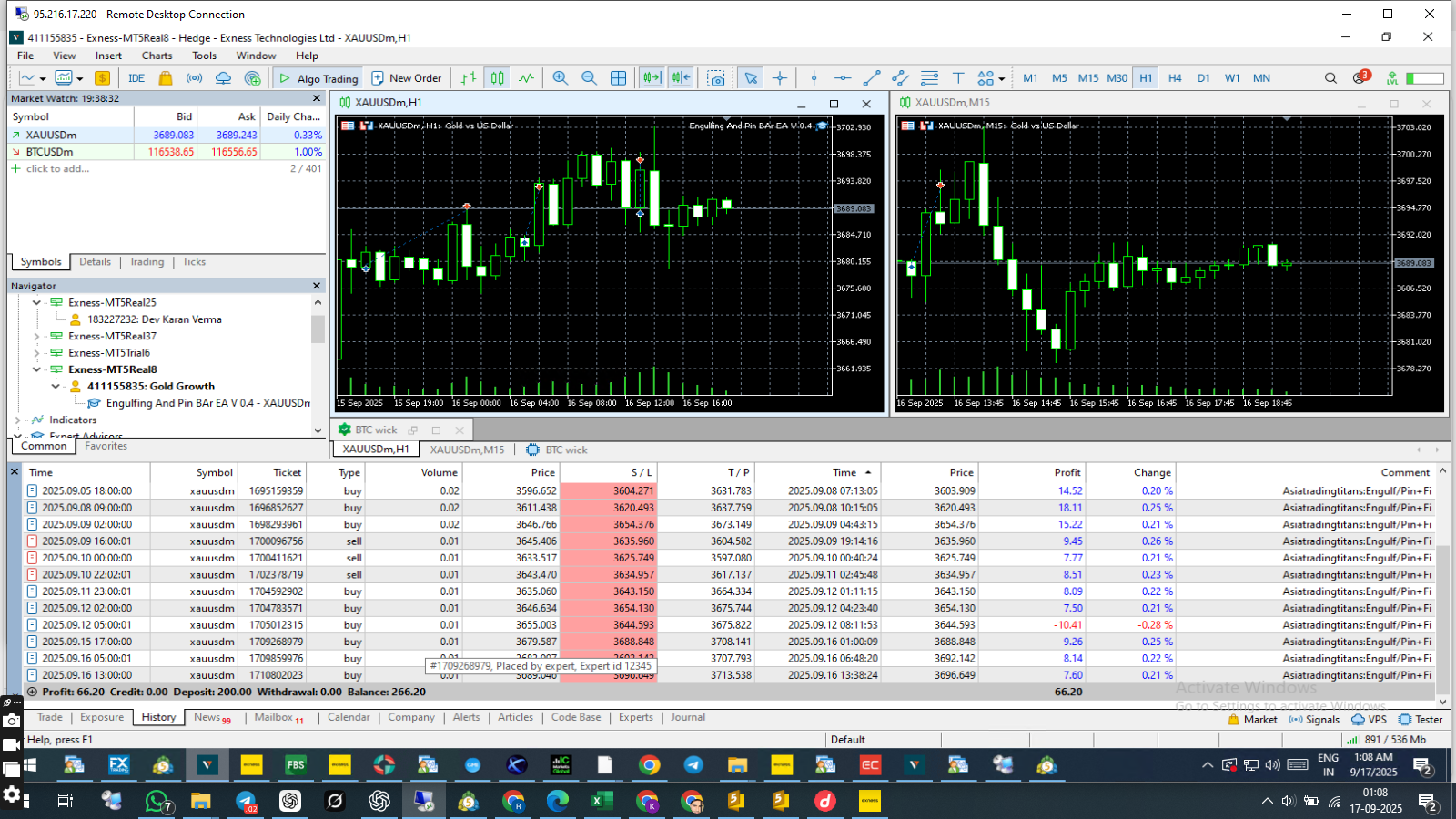Switch to the XAUUSDm,M15 chart tab

(467, 450)
